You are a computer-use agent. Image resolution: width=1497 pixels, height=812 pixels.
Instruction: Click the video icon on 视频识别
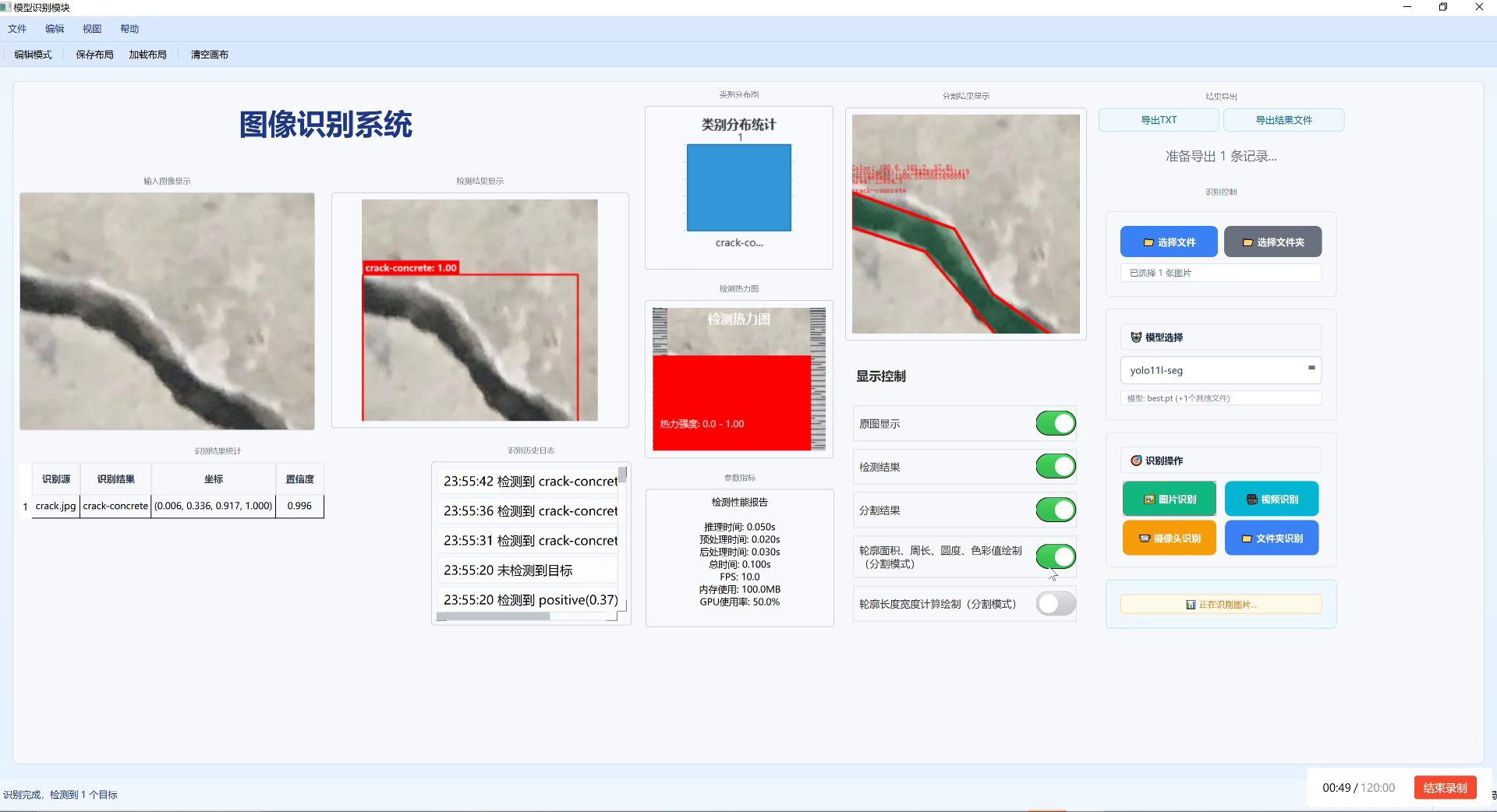1251,499
